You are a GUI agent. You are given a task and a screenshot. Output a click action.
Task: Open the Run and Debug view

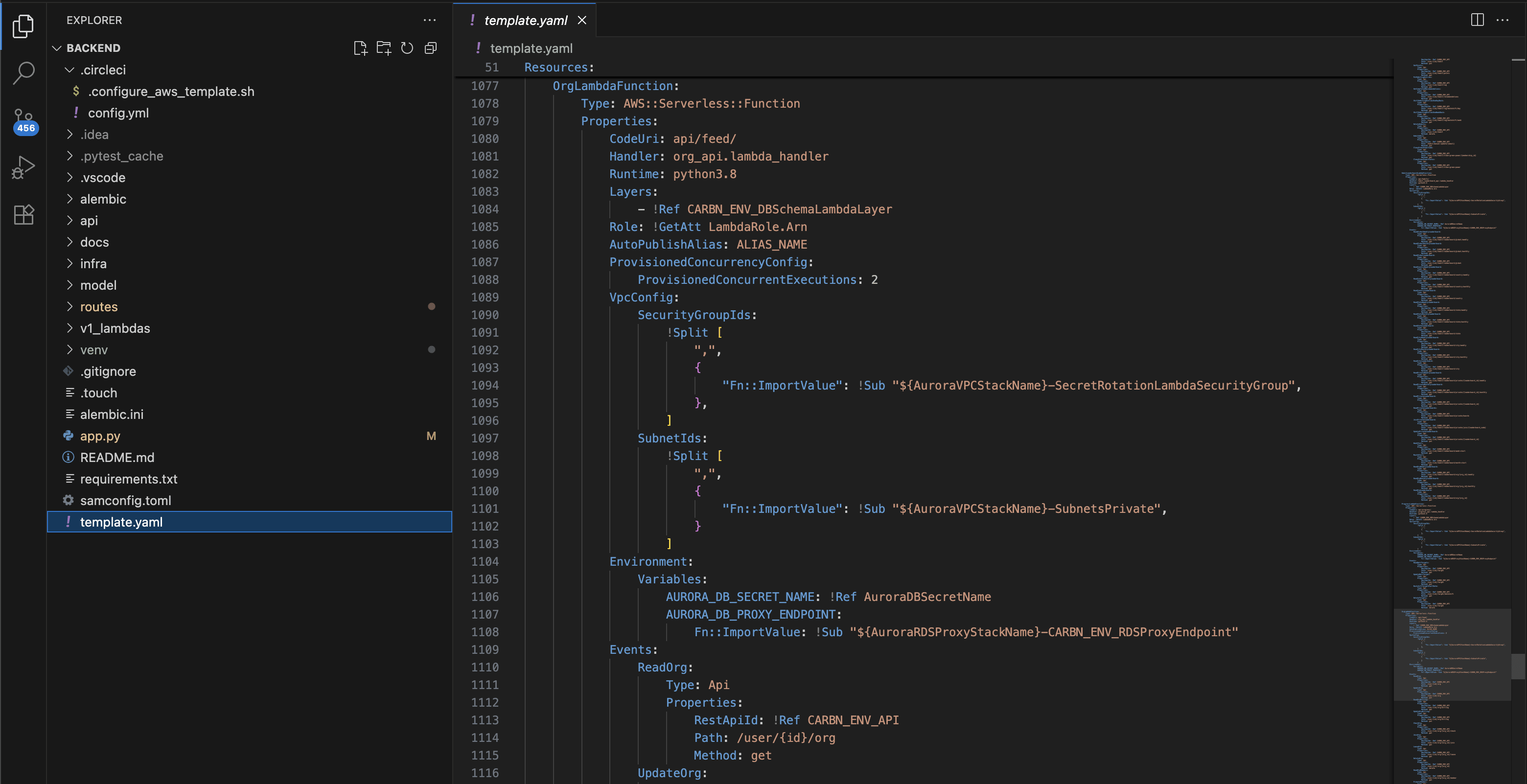coord(23,167)
